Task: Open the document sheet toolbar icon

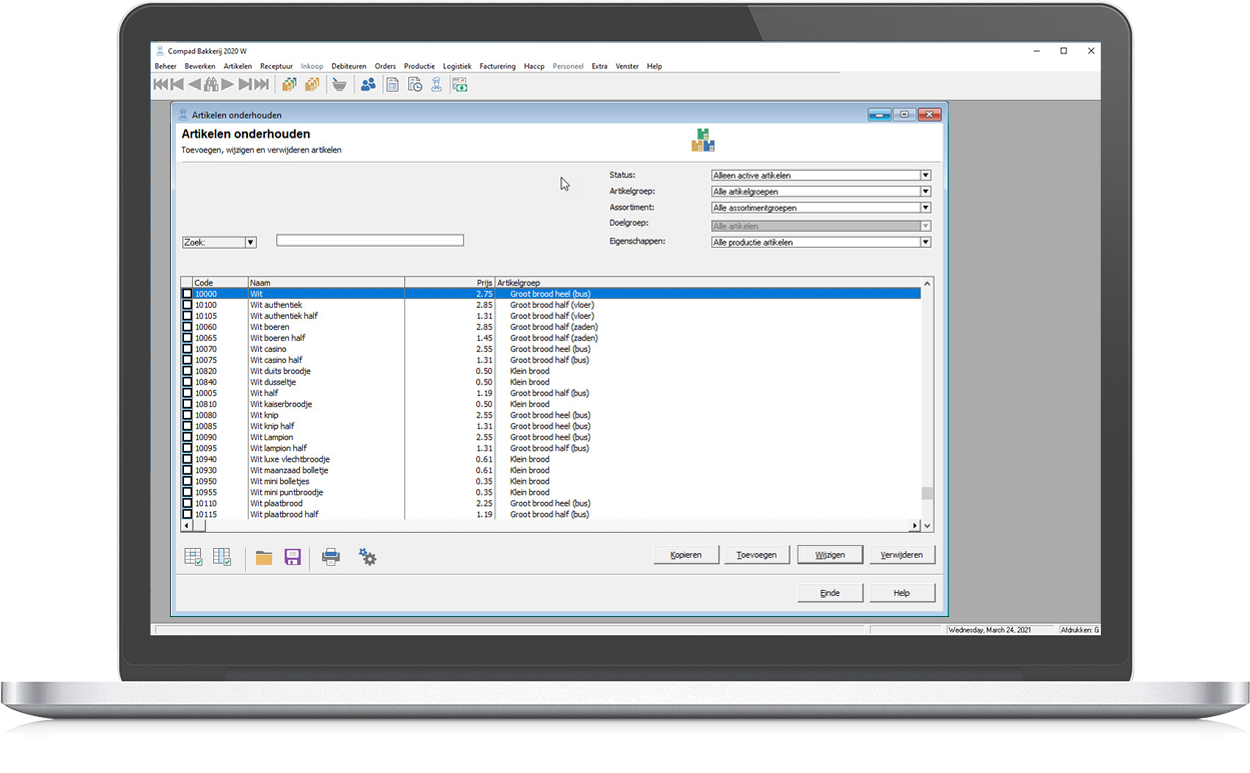Action: pos(392,85)
